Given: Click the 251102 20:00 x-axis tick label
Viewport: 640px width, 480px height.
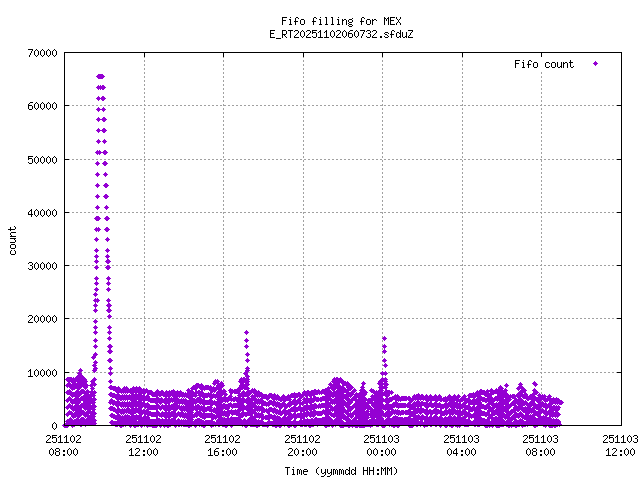Looking at the screenshot, I should [302, 444].
